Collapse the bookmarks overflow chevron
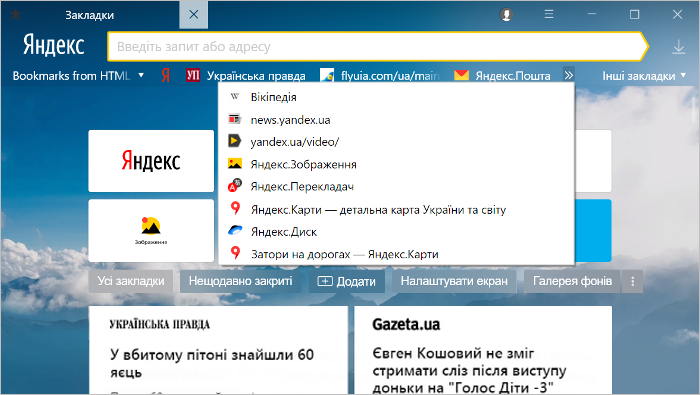 (568, 75)
